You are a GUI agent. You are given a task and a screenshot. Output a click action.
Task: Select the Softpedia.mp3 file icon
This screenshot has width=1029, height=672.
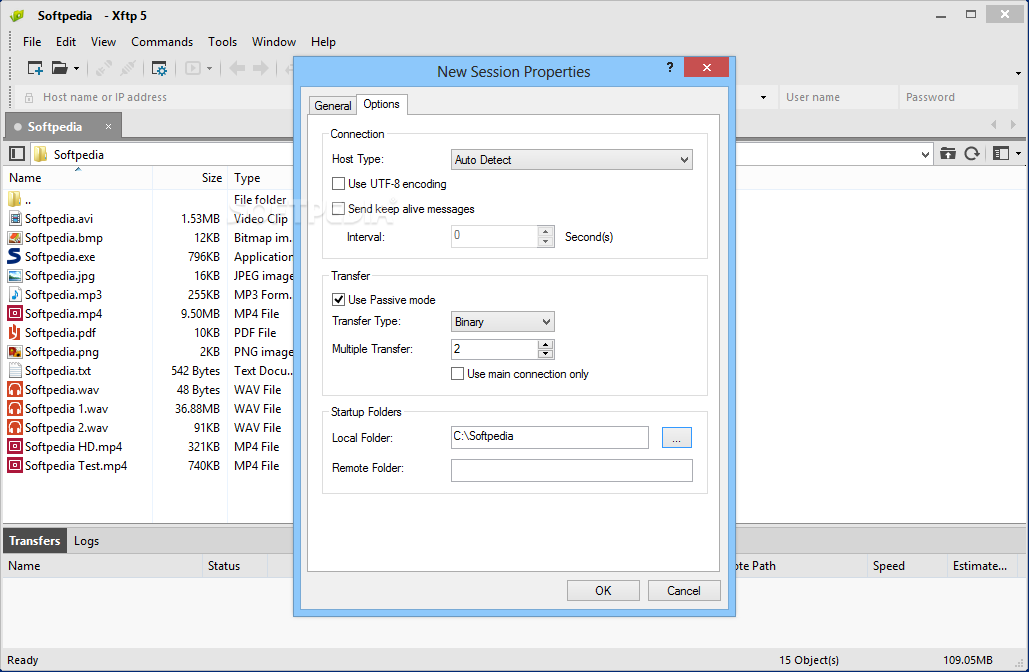tap(15, 294)
